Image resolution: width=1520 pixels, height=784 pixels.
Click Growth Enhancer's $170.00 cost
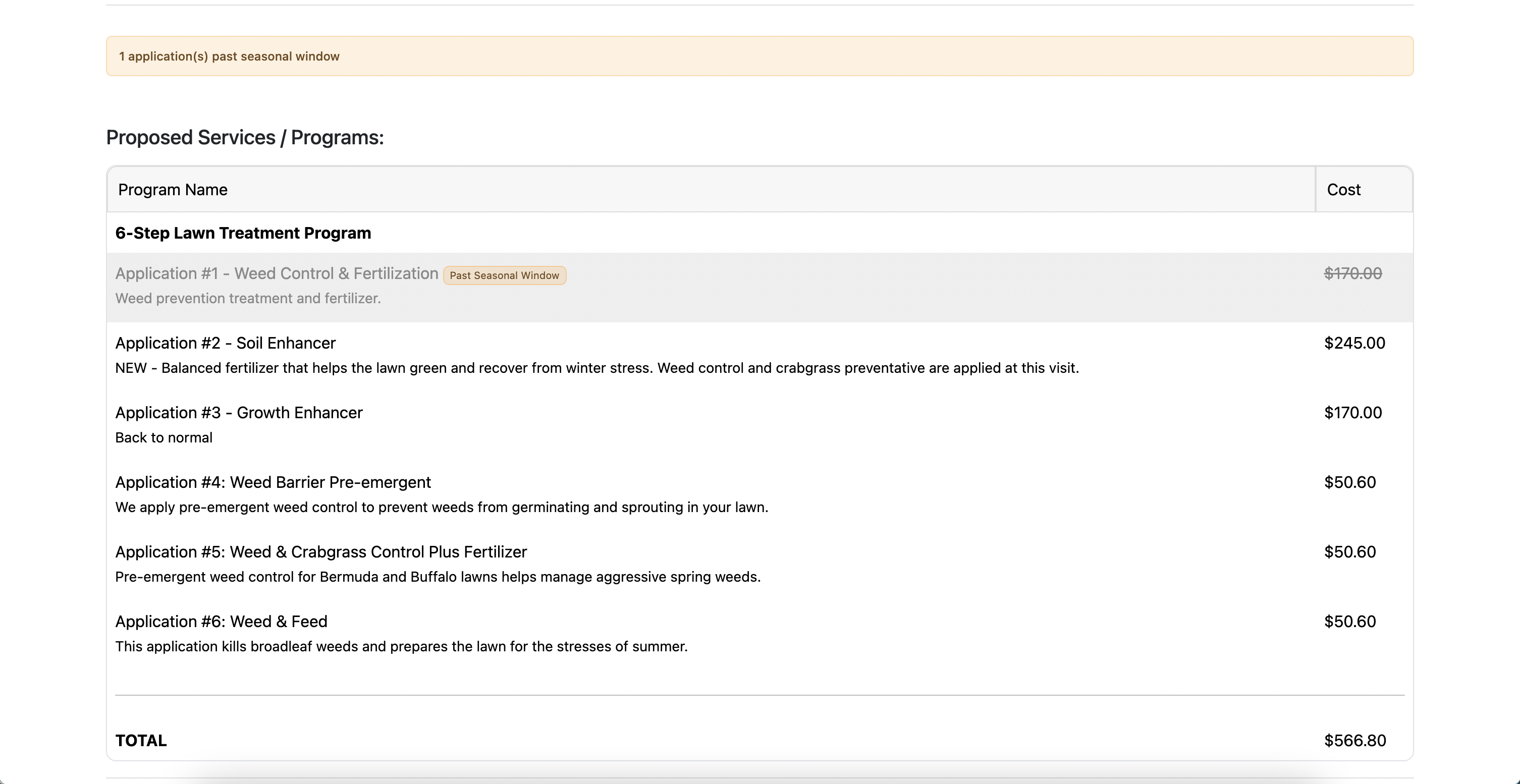[x=1352, y=412]
